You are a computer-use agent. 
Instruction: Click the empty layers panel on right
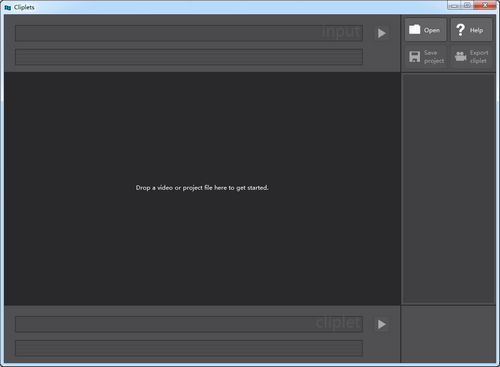[448, 188]
